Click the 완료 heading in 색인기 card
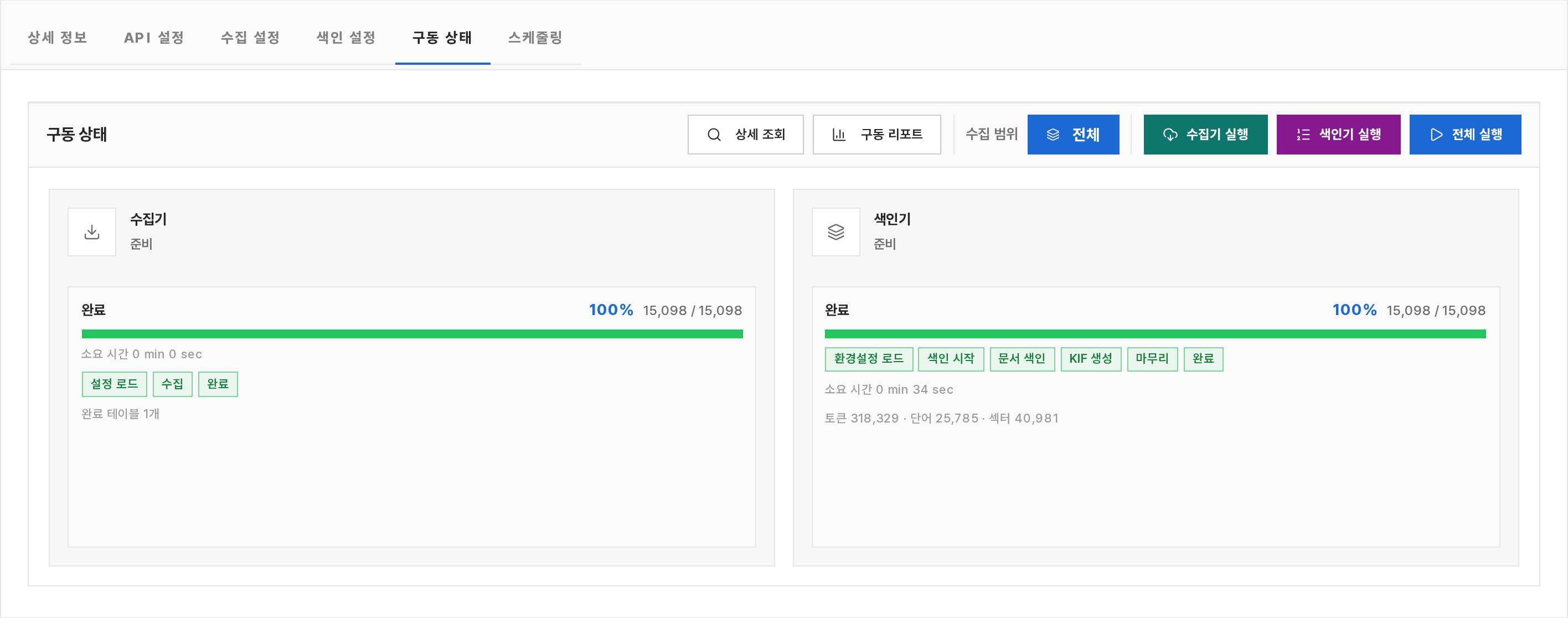The height and width of the screenshot is (618, 1568). pyautogui.click(x=837, y=310)
